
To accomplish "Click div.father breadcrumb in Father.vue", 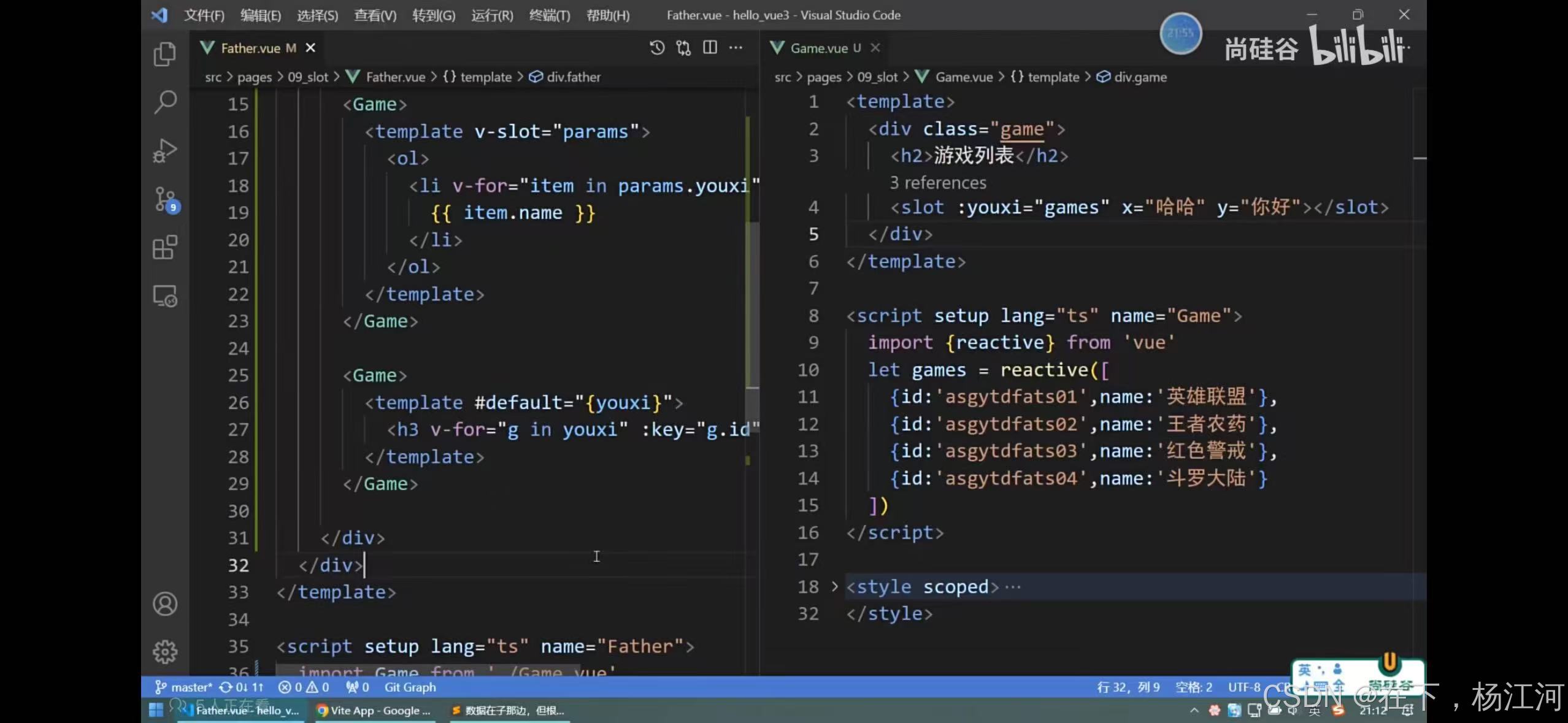I will coord(573,77).
